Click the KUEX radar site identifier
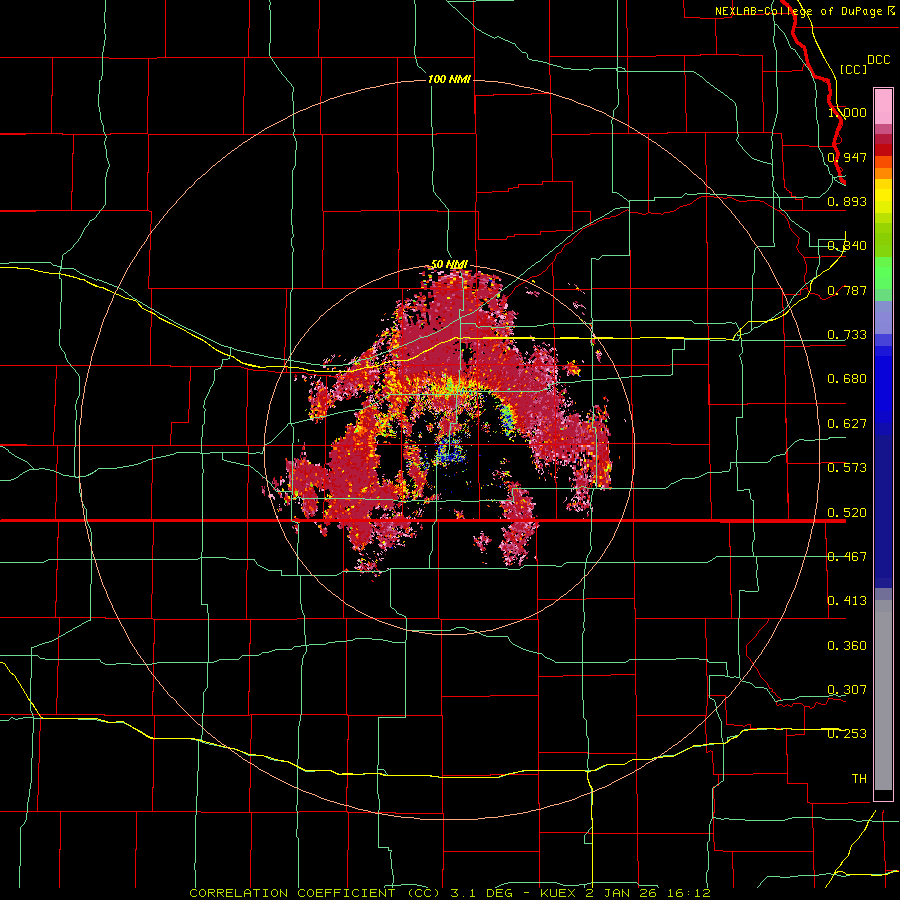The height and width of the screenshot is (900, 900). 560,893
